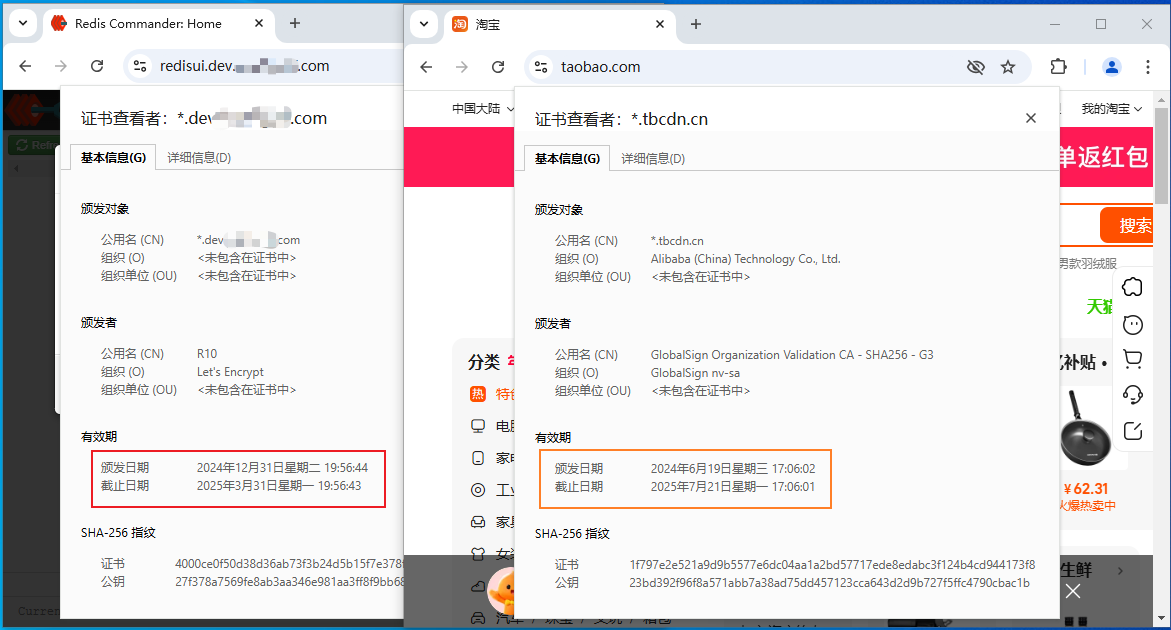Go back in the Redis Commander window

(x=25, y=66)
